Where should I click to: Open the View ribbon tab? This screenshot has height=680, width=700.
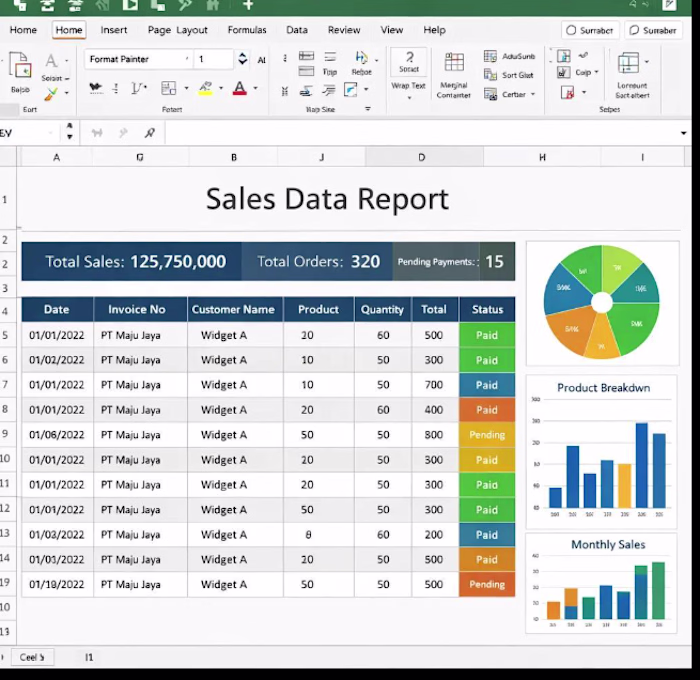[392, 30]
